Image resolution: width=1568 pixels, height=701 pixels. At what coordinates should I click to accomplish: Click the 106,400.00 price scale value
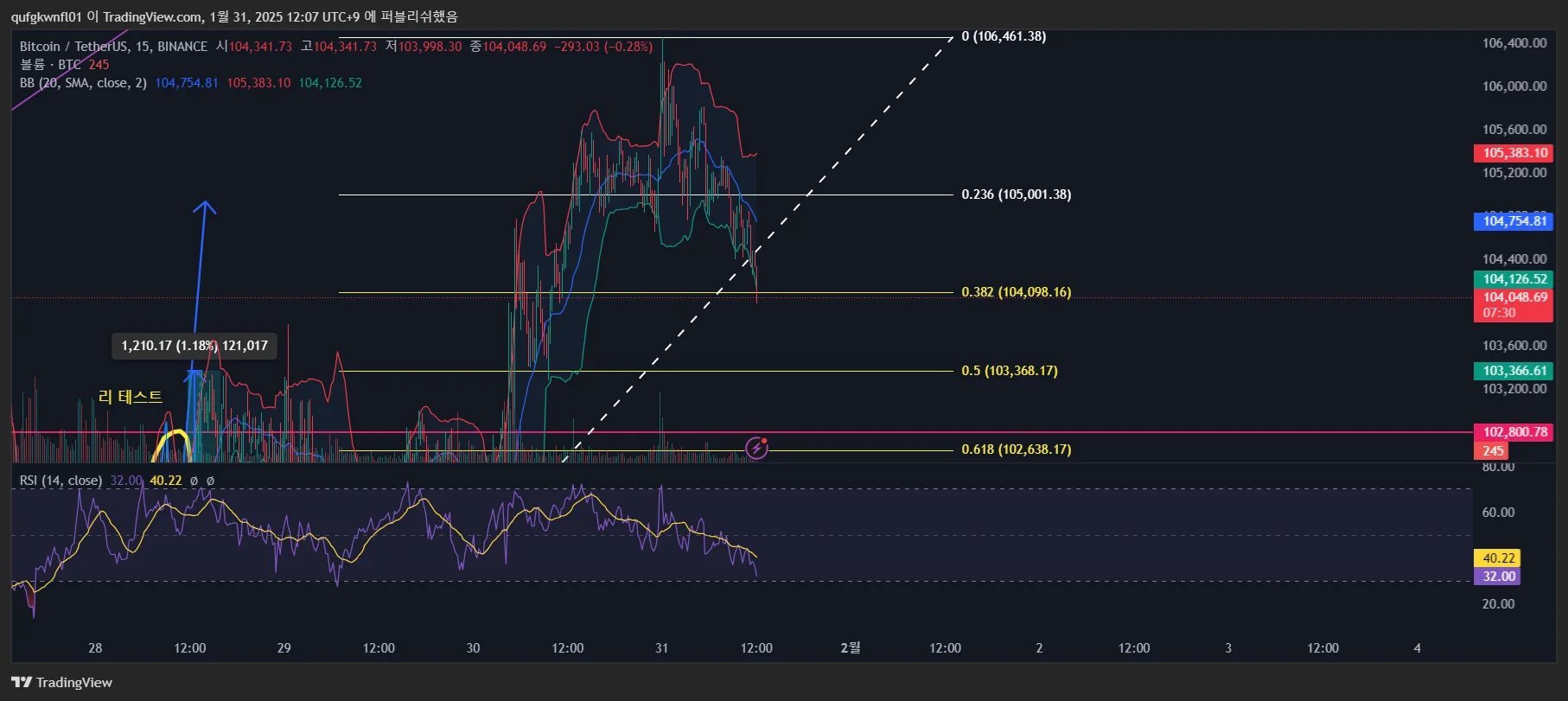click(1514, 43)
